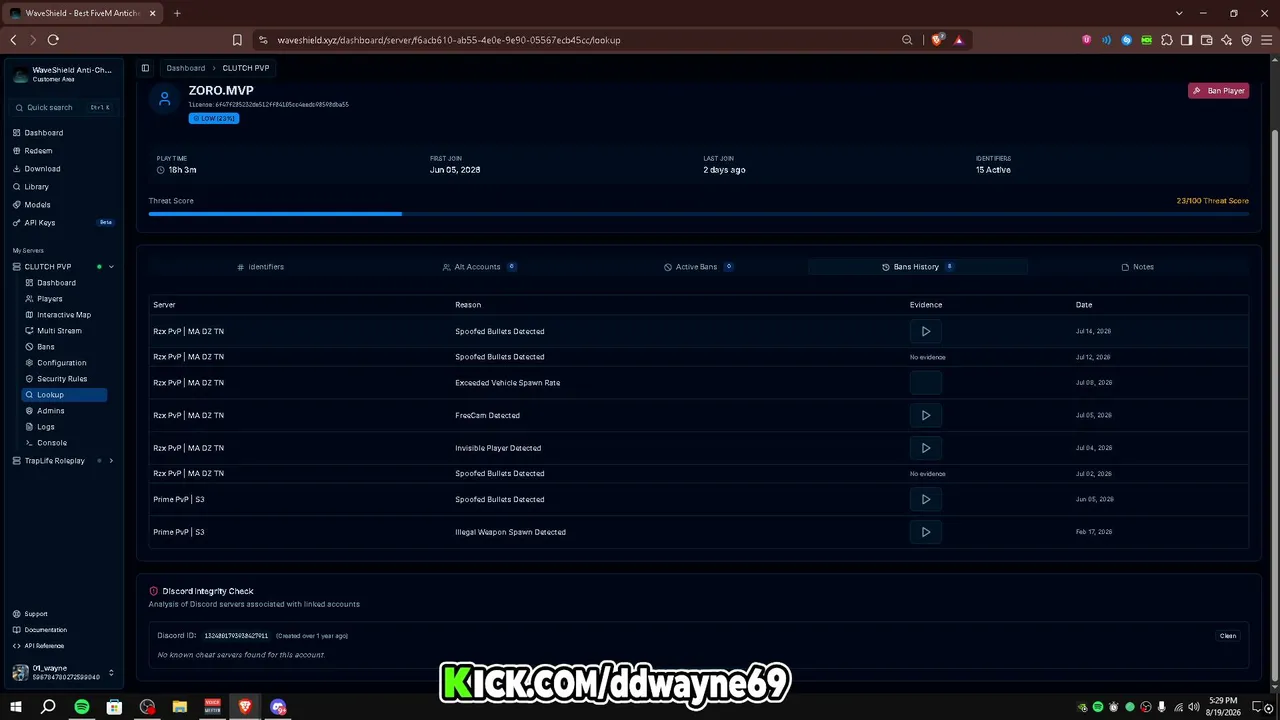1280x720 pixels.
Task: Select Lookup in the sidebar
Action: pyautogui.click(x=65, y=395)
